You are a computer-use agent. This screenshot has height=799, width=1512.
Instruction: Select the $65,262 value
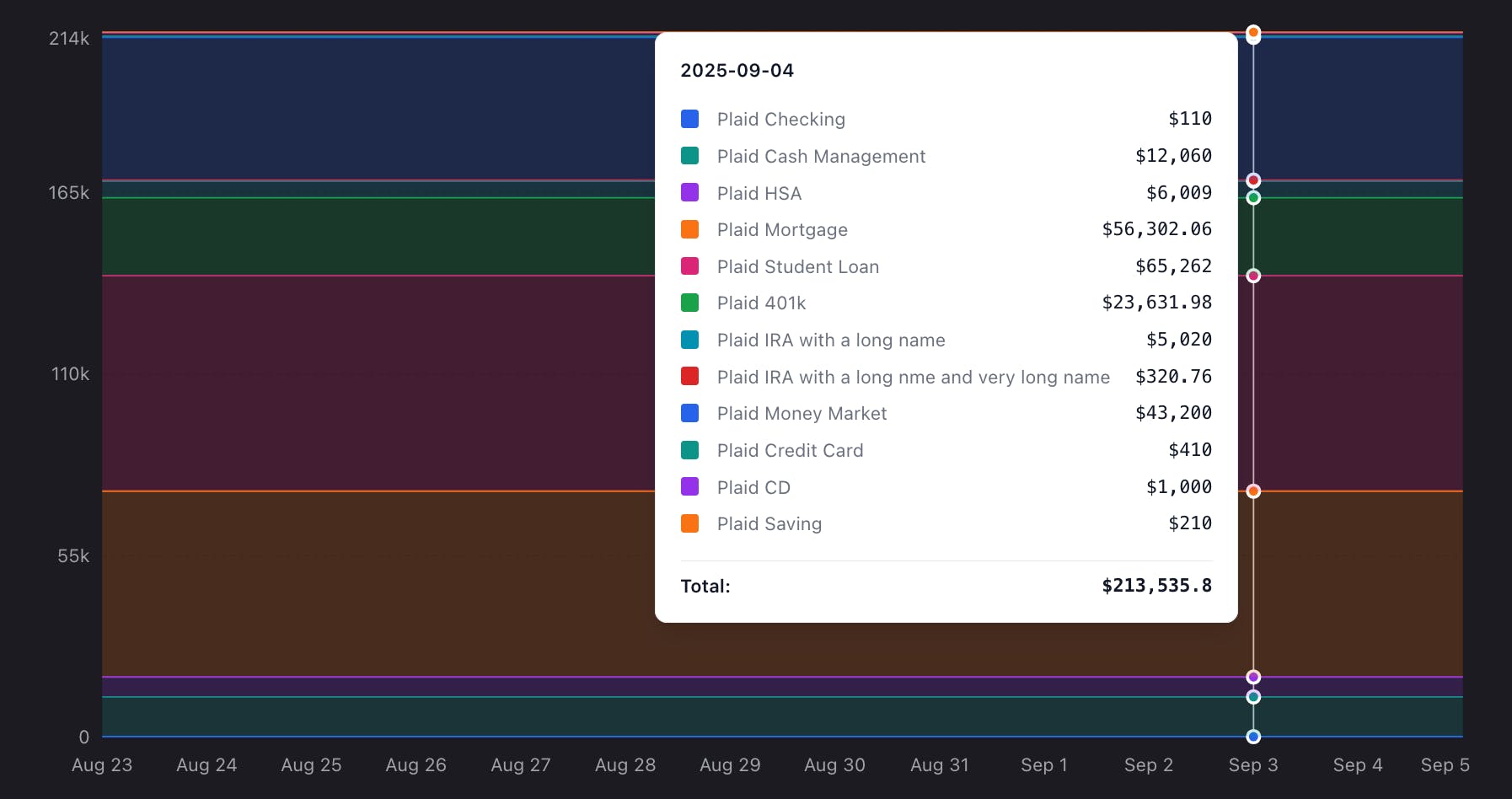click(1173, 266)
